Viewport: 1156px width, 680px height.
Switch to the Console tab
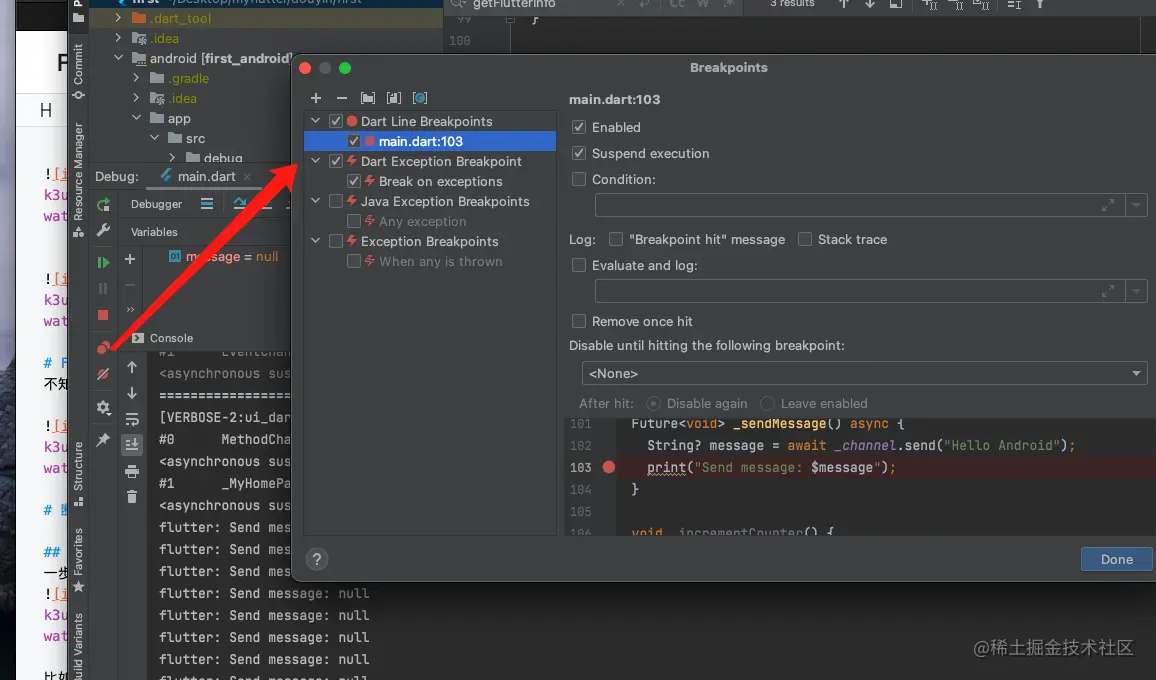(x=170, y=338)
